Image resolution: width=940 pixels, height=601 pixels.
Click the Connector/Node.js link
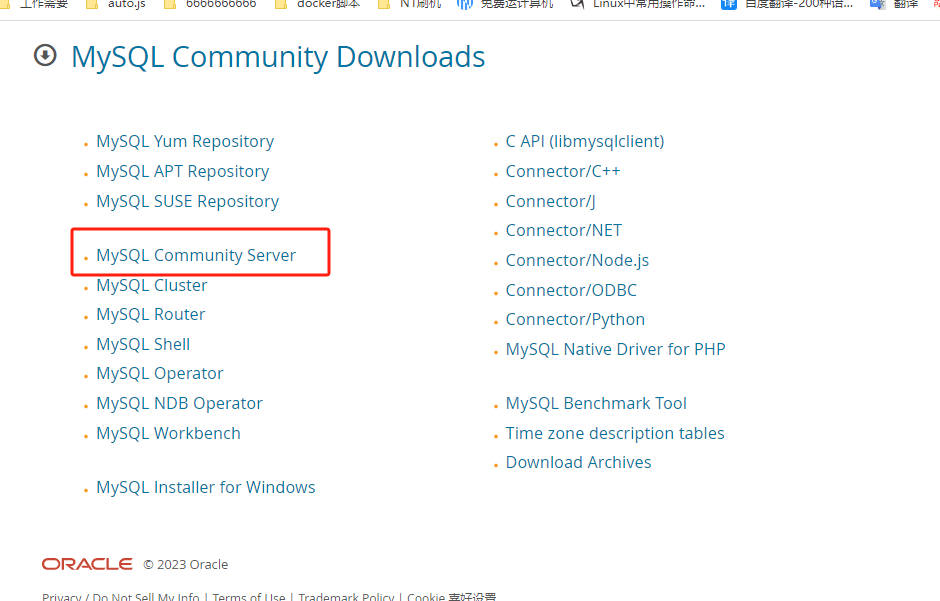pos(577,260)
